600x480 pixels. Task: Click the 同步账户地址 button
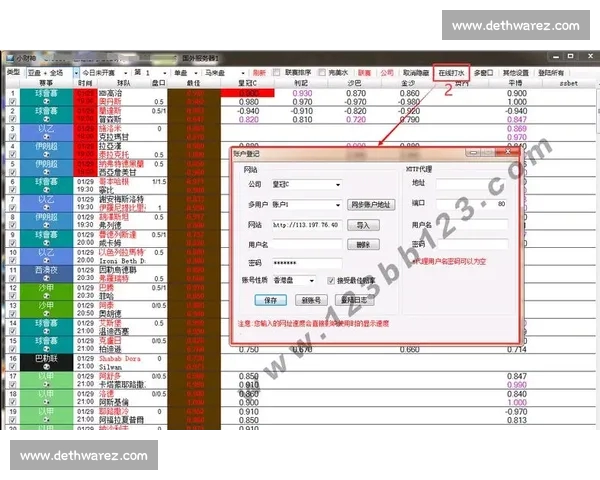[371, 205]
